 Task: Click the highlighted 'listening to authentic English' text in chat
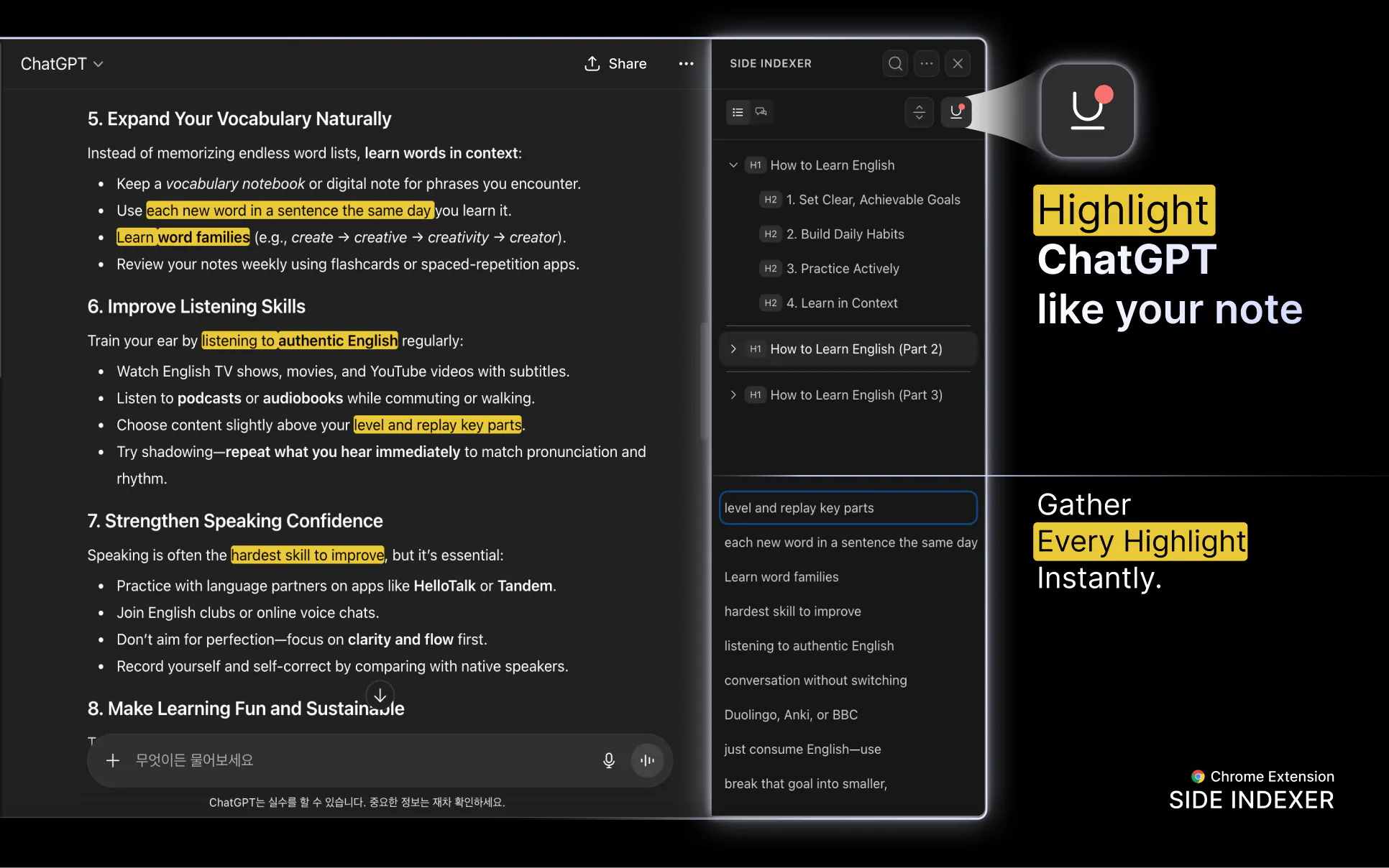click(x=300, y=341)
